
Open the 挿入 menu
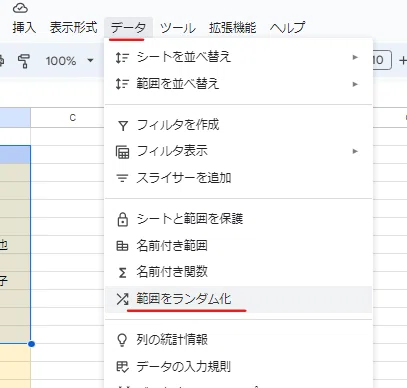[x=24, y=27]
